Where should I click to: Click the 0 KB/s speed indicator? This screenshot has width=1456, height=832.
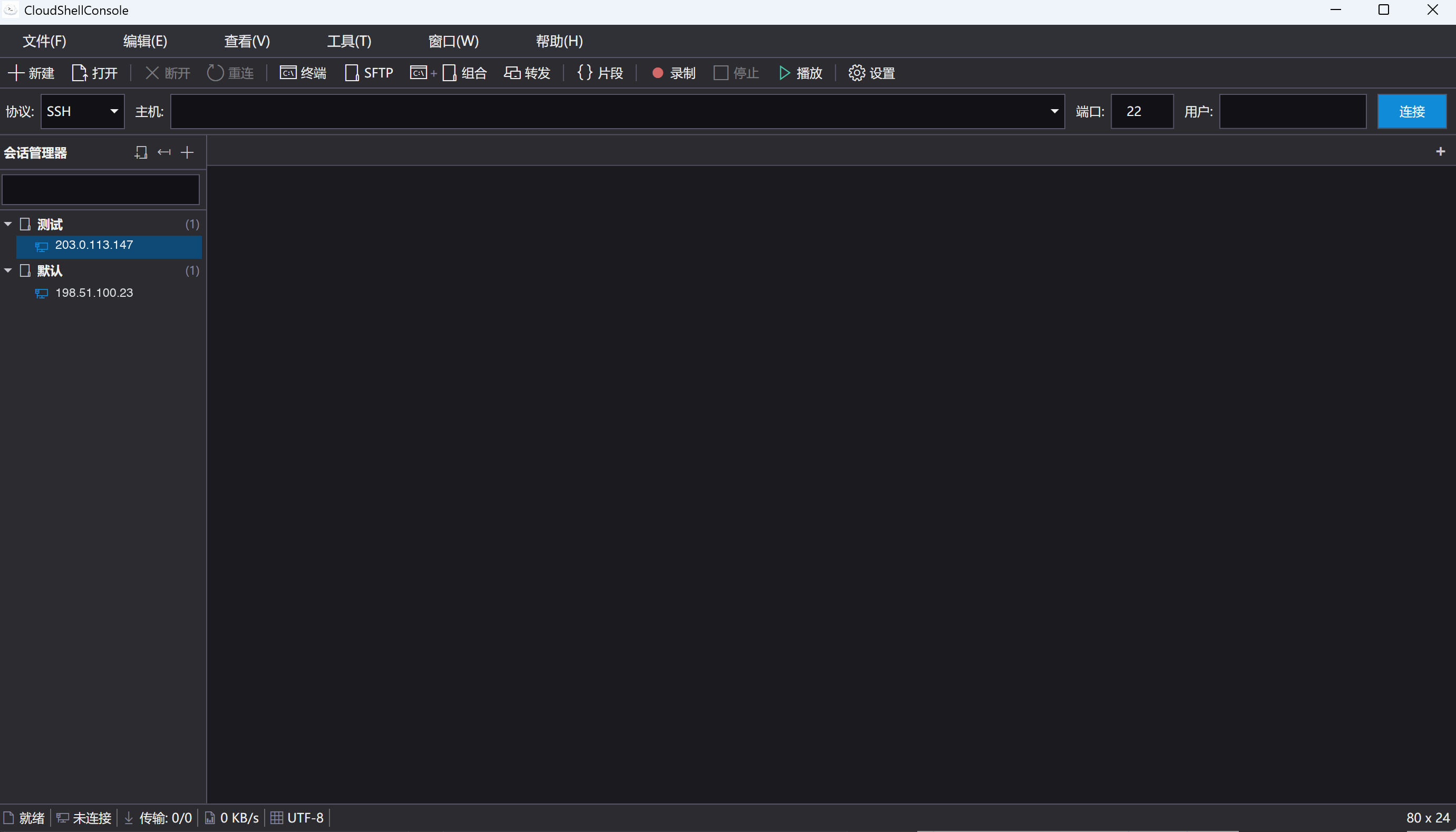(232, 818)
